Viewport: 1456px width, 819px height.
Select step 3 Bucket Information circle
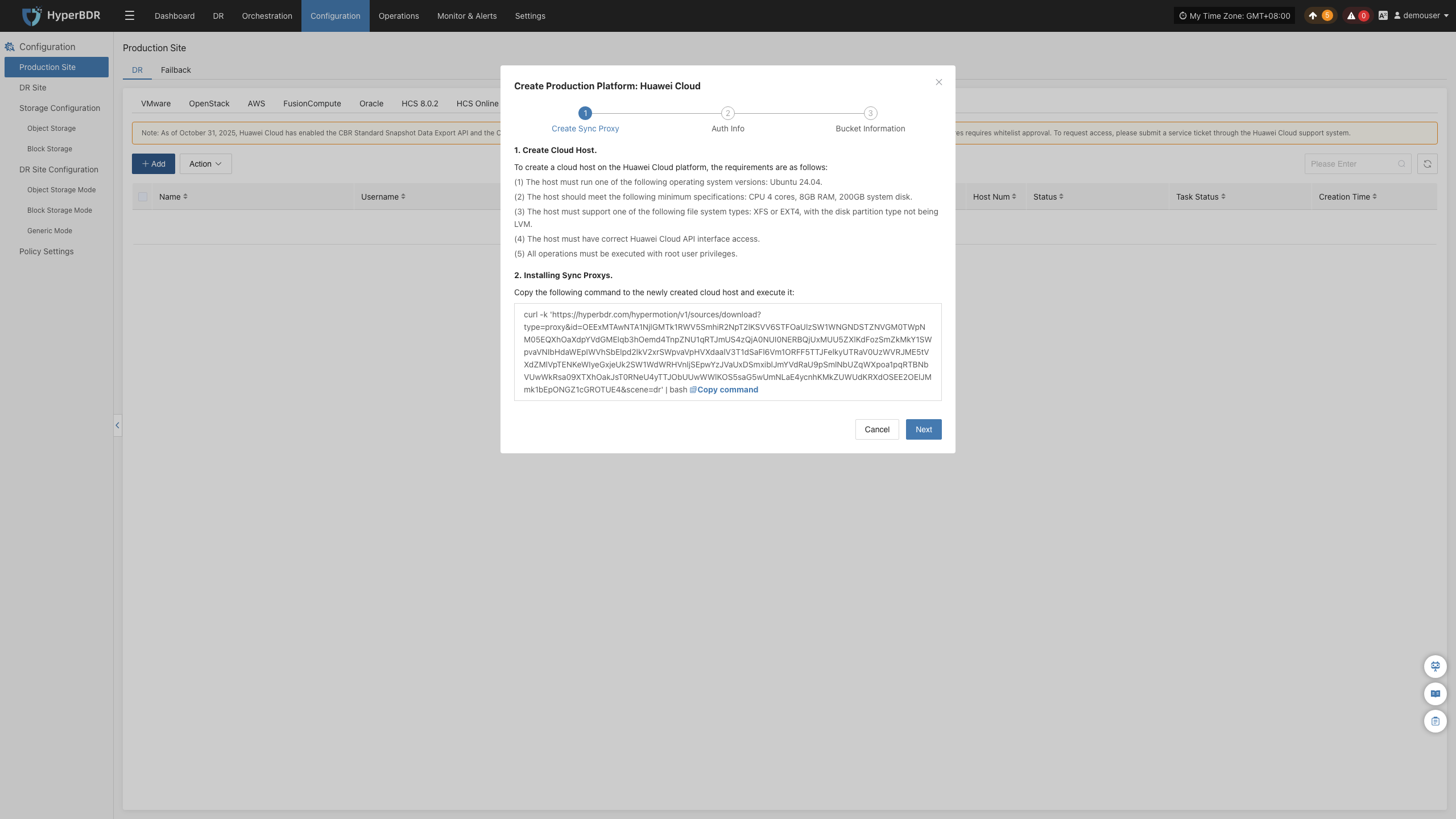(870, 113)
